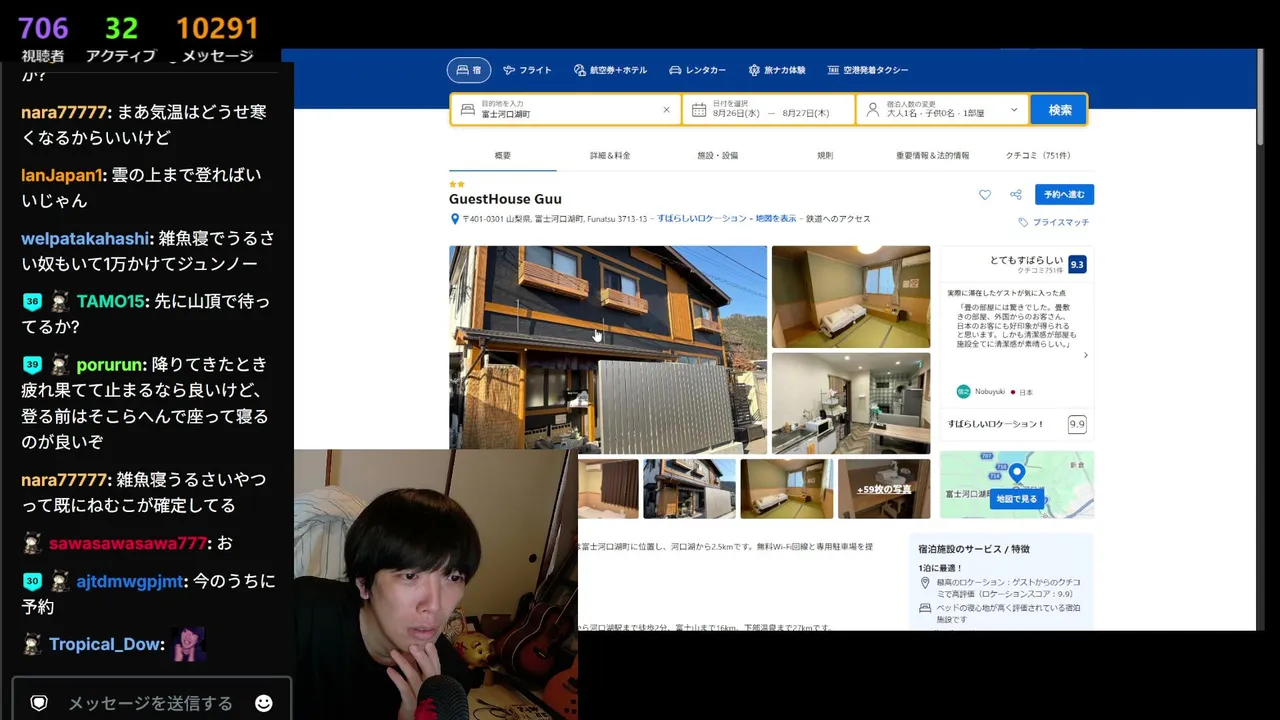The width and height of the screenshot is (1280, 720).
Task: Open the +59枚の写真 photo gallery
Action: 884,488
